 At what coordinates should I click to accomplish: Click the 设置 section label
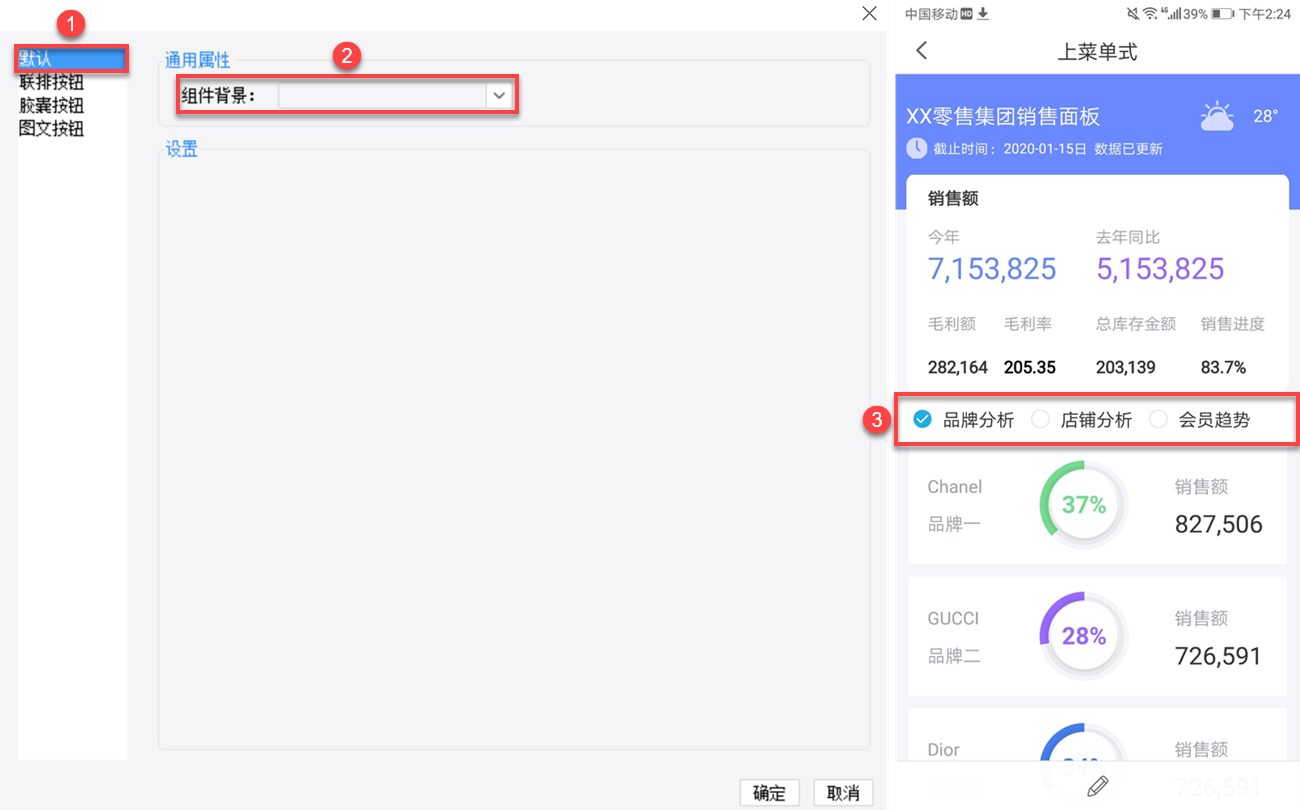pos(182,149)
